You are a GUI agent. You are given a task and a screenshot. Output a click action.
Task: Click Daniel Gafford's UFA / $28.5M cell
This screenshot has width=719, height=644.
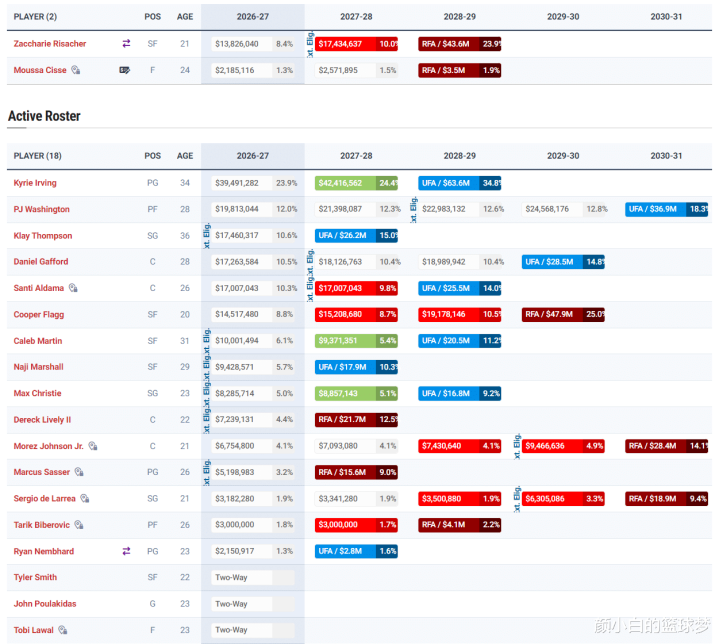pyautogui.click(x=563, y=262)
